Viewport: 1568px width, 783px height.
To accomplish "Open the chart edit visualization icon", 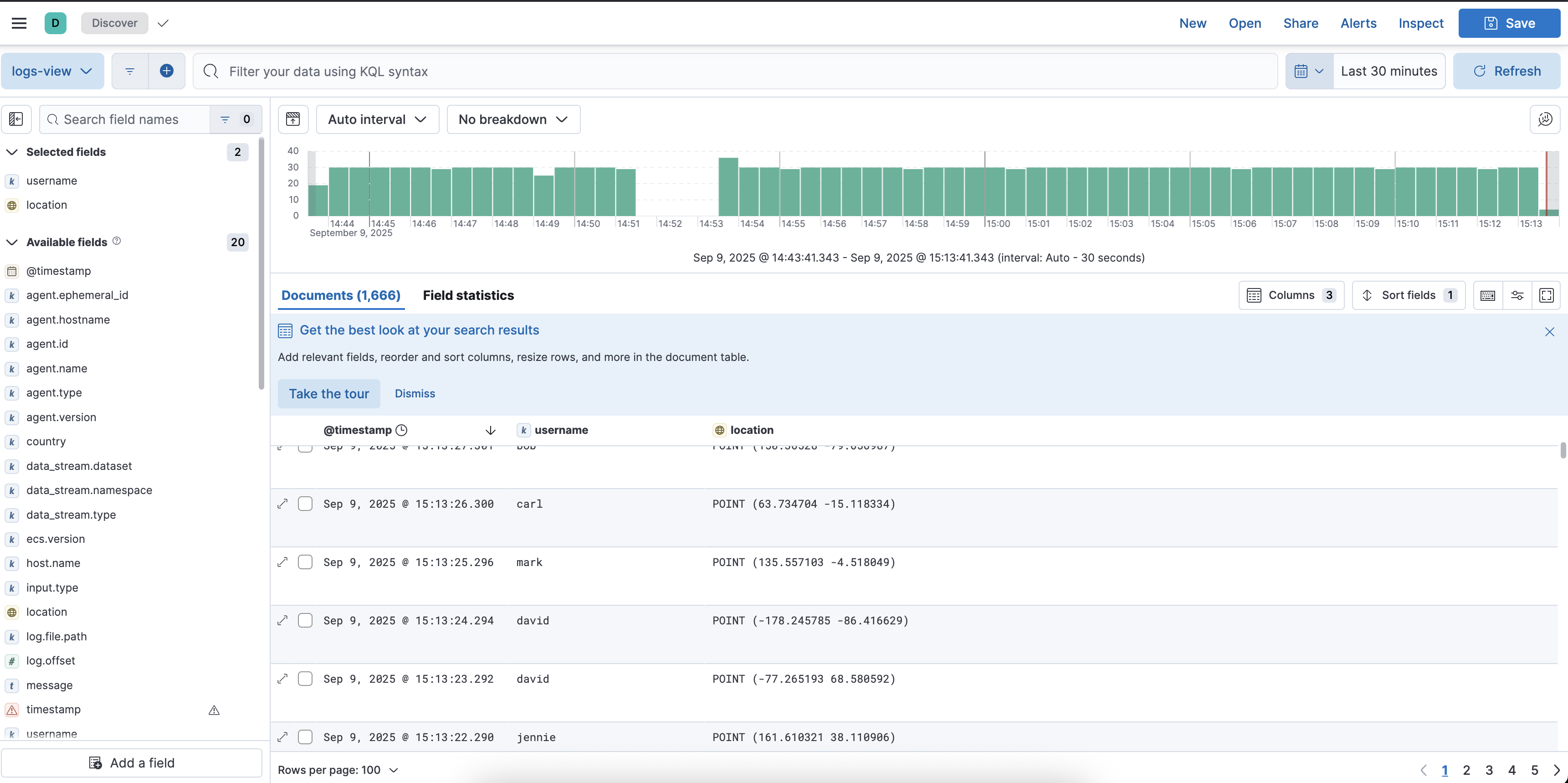I will click(1544, 119).
